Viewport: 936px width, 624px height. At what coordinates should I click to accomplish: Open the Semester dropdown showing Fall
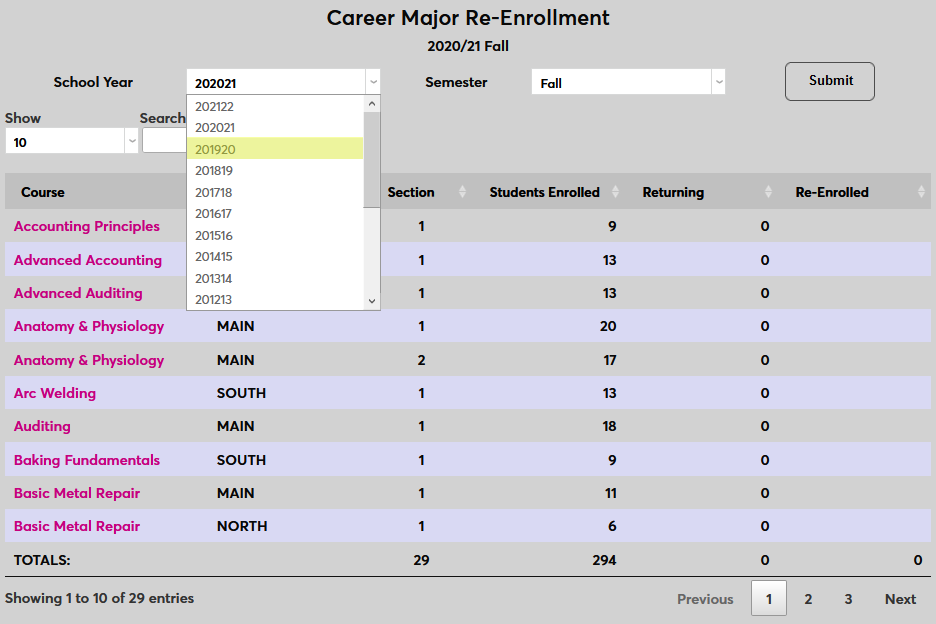[x=628, y=82]
